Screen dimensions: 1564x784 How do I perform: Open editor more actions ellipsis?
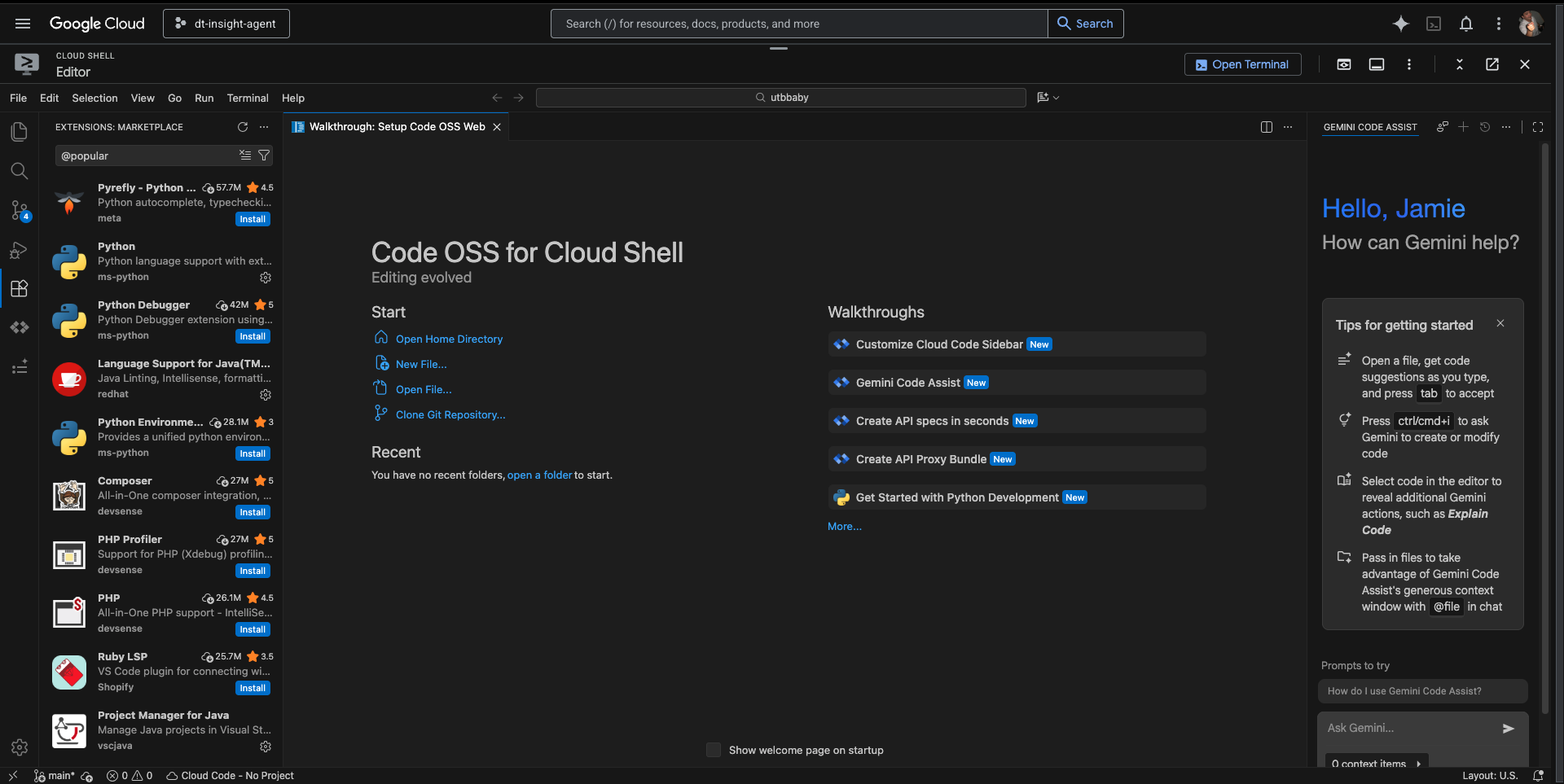click(x=1288, y=127)
